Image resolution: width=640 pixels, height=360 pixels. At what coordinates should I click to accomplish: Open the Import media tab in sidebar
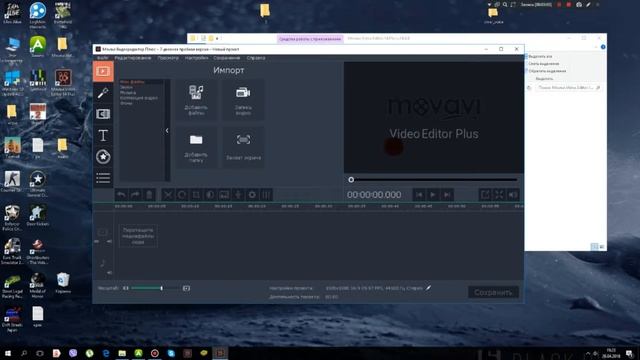[x=103, y=71]
